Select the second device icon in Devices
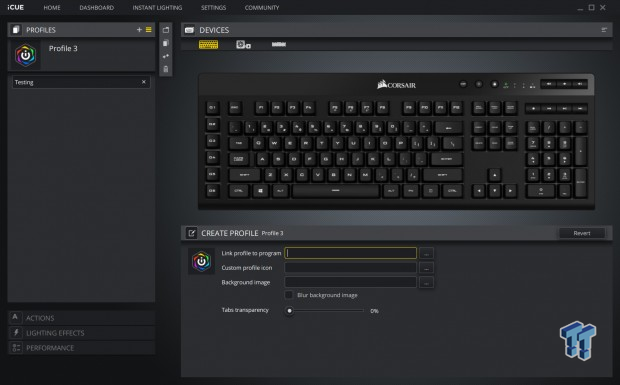Viewport: 620px width, 385px height. 243,45
